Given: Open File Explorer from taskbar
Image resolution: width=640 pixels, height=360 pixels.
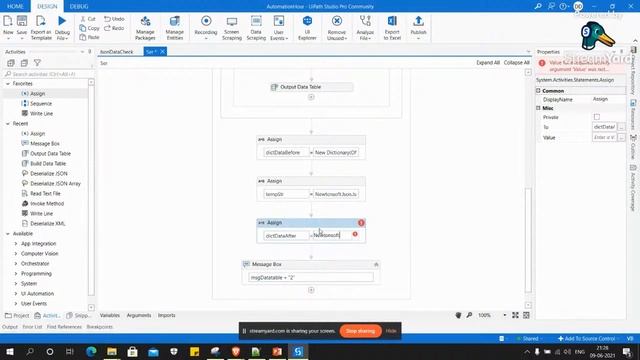Looking at the screenshot, I should point(112,351).
